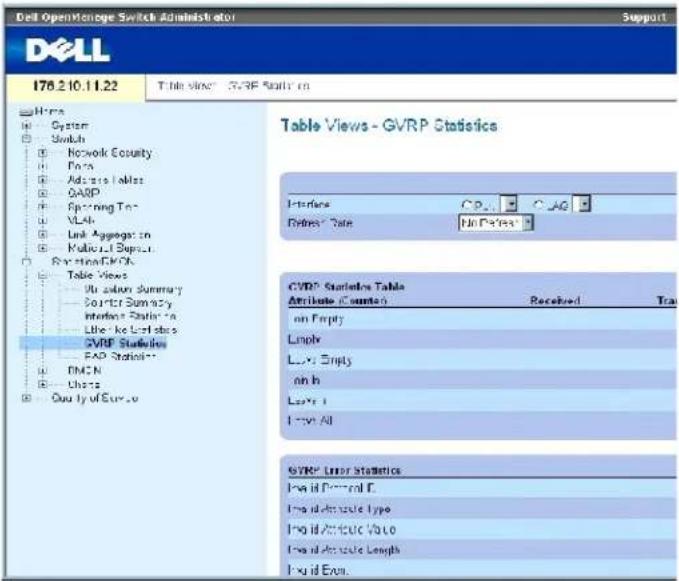Click the Invalid Attribute Type row
Screen dimensions: 679x581
478,509
